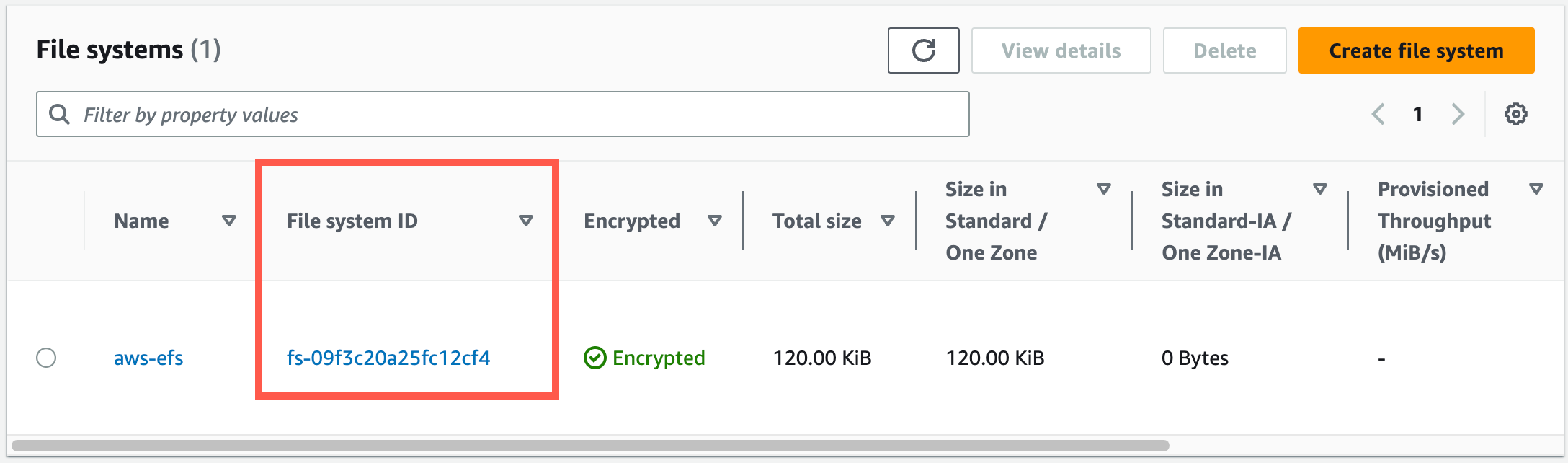Select the aws-efs file system radio button
1568x463 pixels.
pyautogui.click(x=47, y=357)
